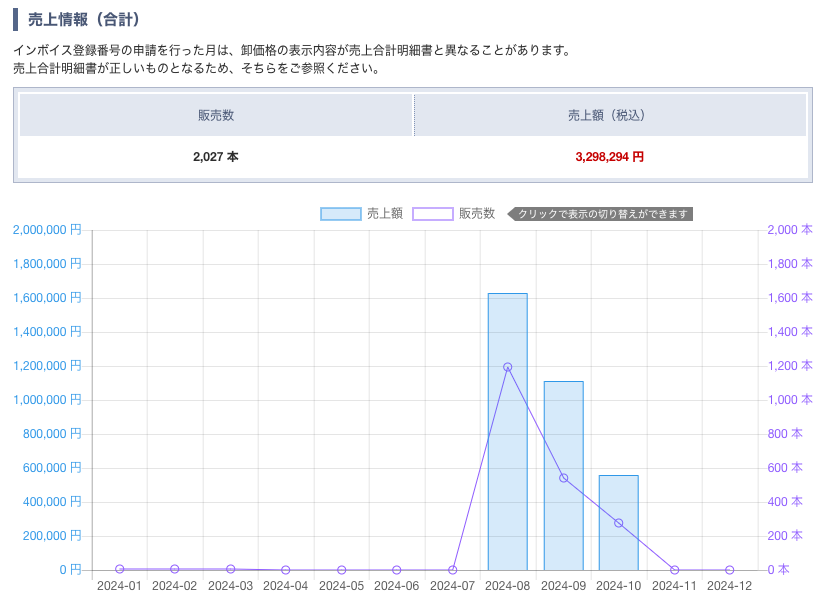819x596 pixels.
Task: Click the 2,027 本 sales count value
Action: click(216, 157)
